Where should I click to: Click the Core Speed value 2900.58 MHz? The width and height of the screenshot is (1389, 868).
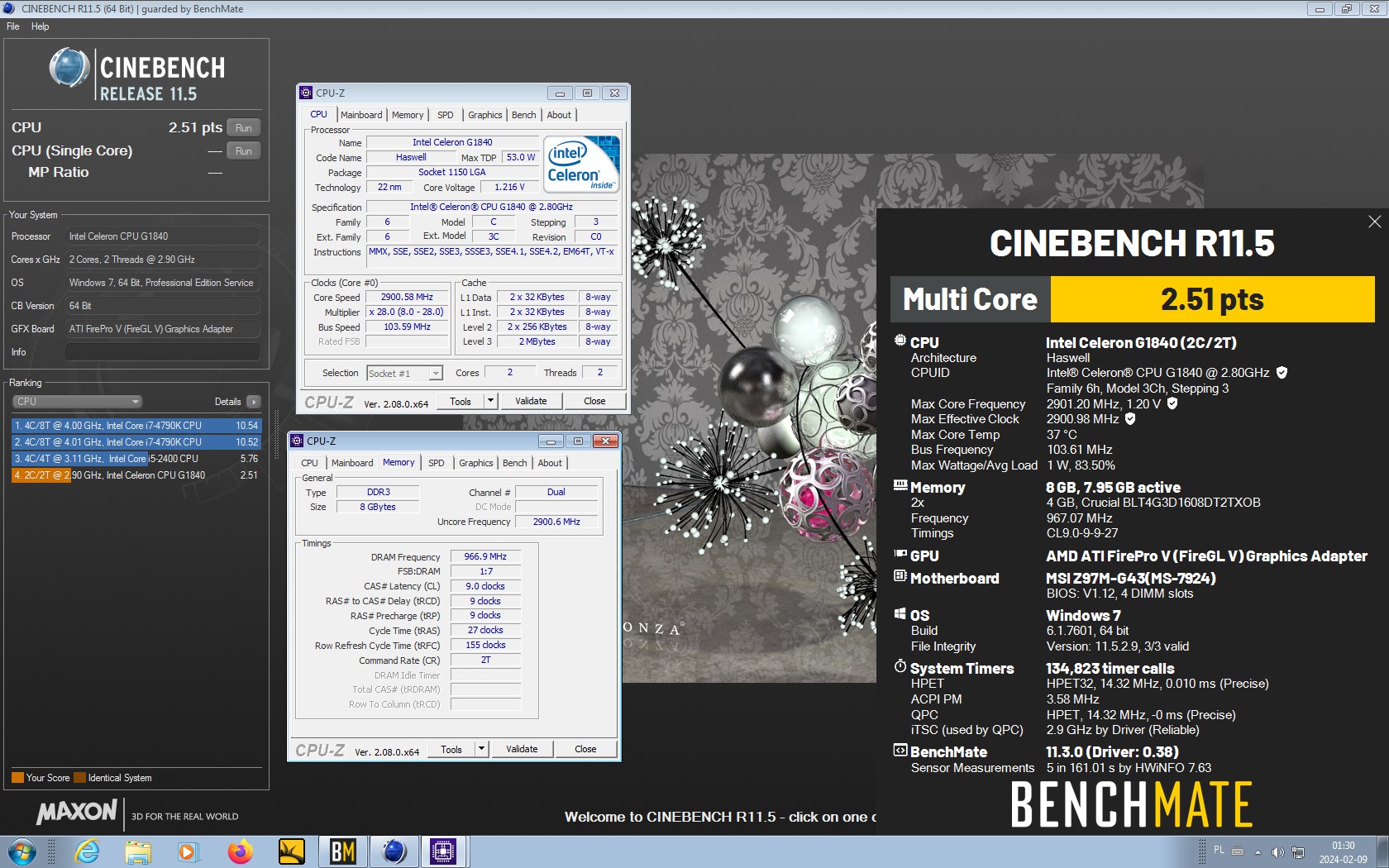coord(407,297)
